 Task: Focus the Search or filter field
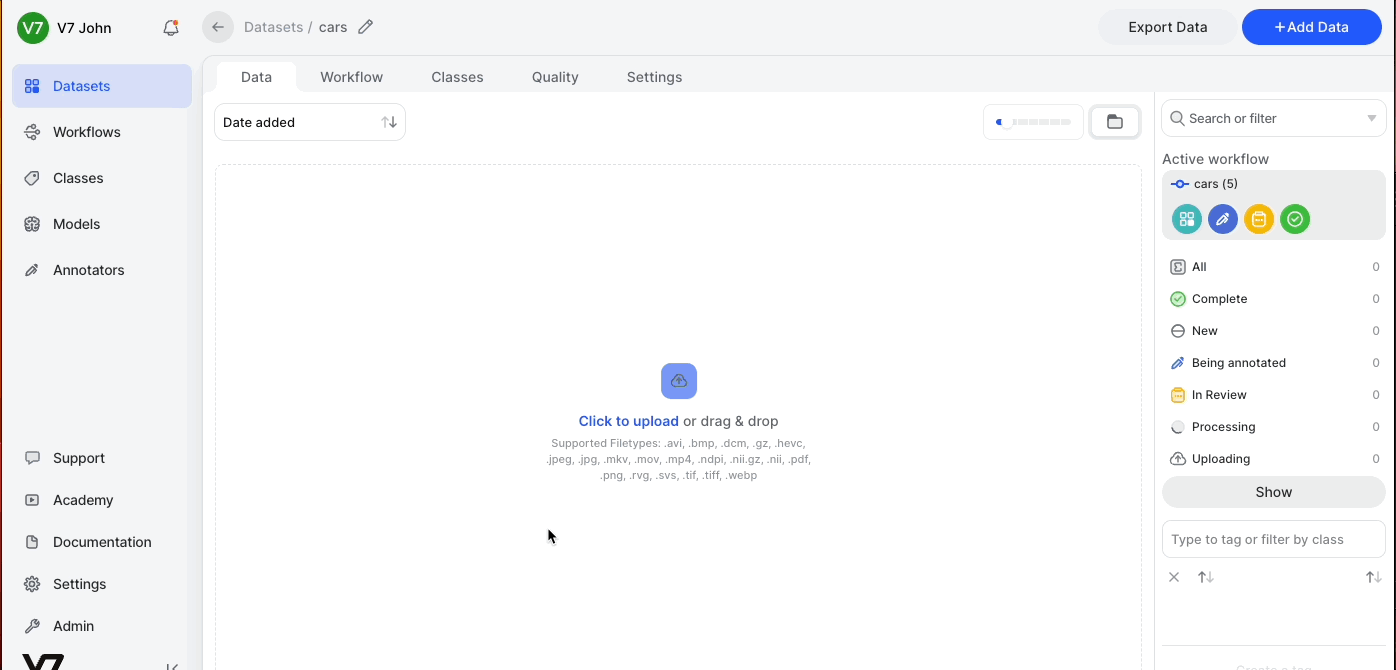tap(1274, 118)
